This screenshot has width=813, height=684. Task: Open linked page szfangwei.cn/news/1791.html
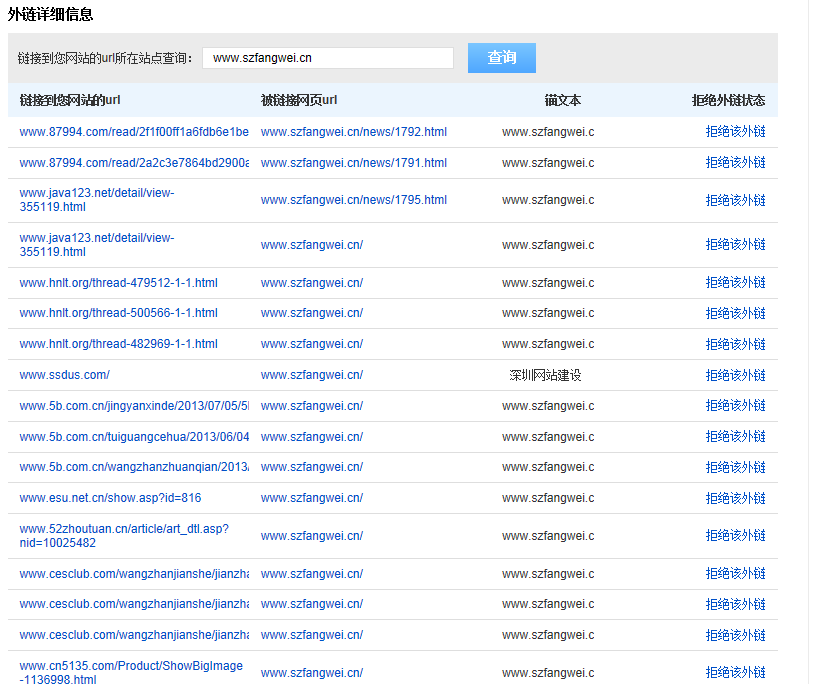[x=353, y=163]
